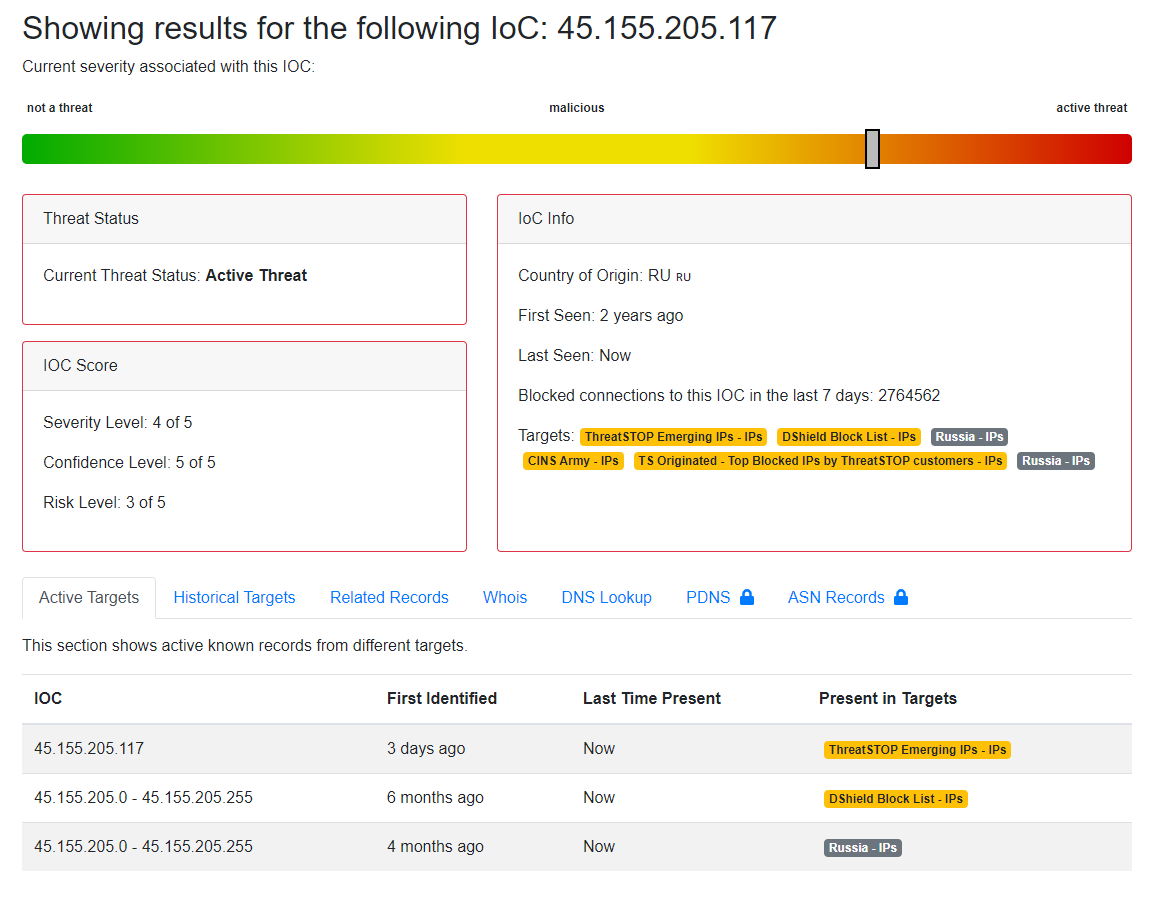Select the Related Records tab

pos(389,596)
